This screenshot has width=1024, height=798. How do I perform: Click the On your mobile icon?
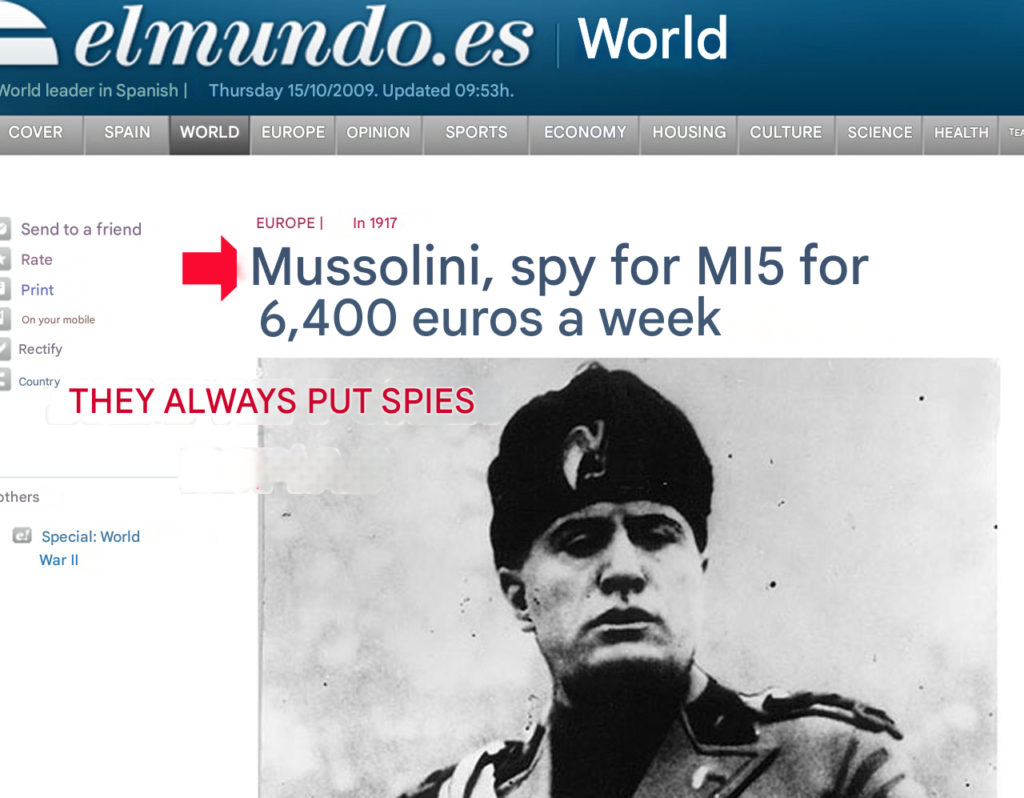coord(5,319)
